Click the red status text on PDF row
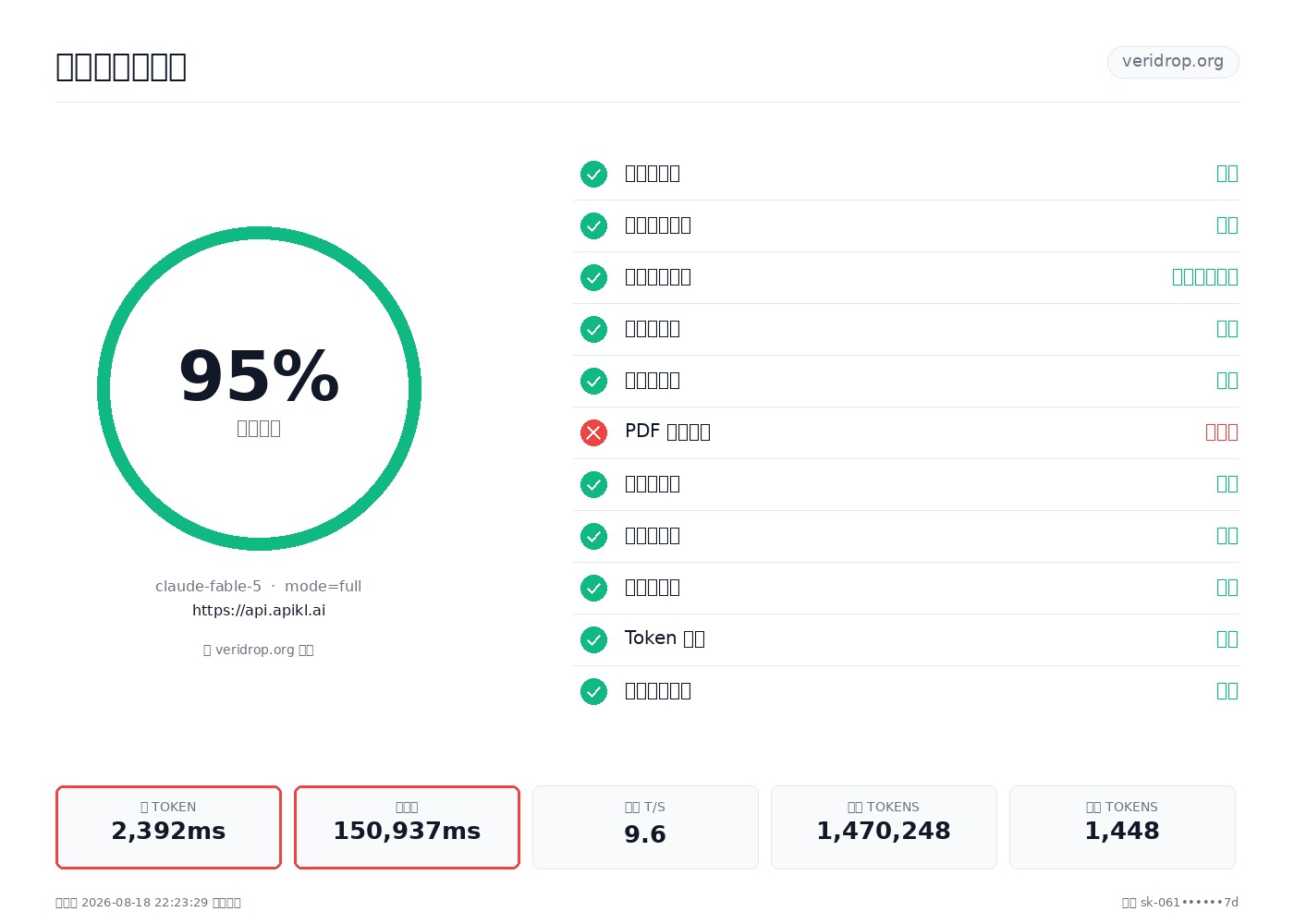This screenshot has width=1294, height=924. 1222,432
